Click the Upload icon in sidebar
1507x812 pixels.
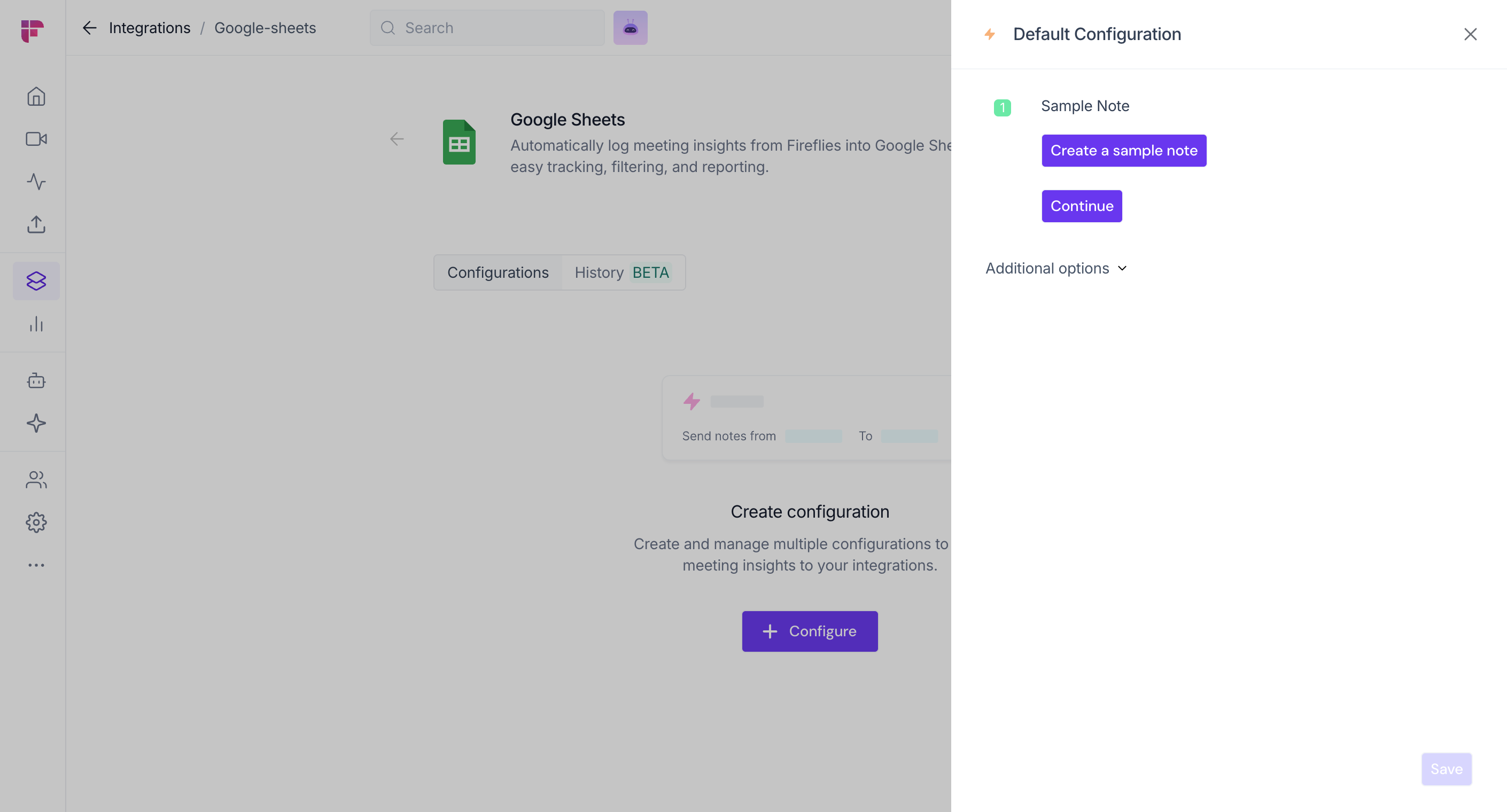click(x=36, y=225)
